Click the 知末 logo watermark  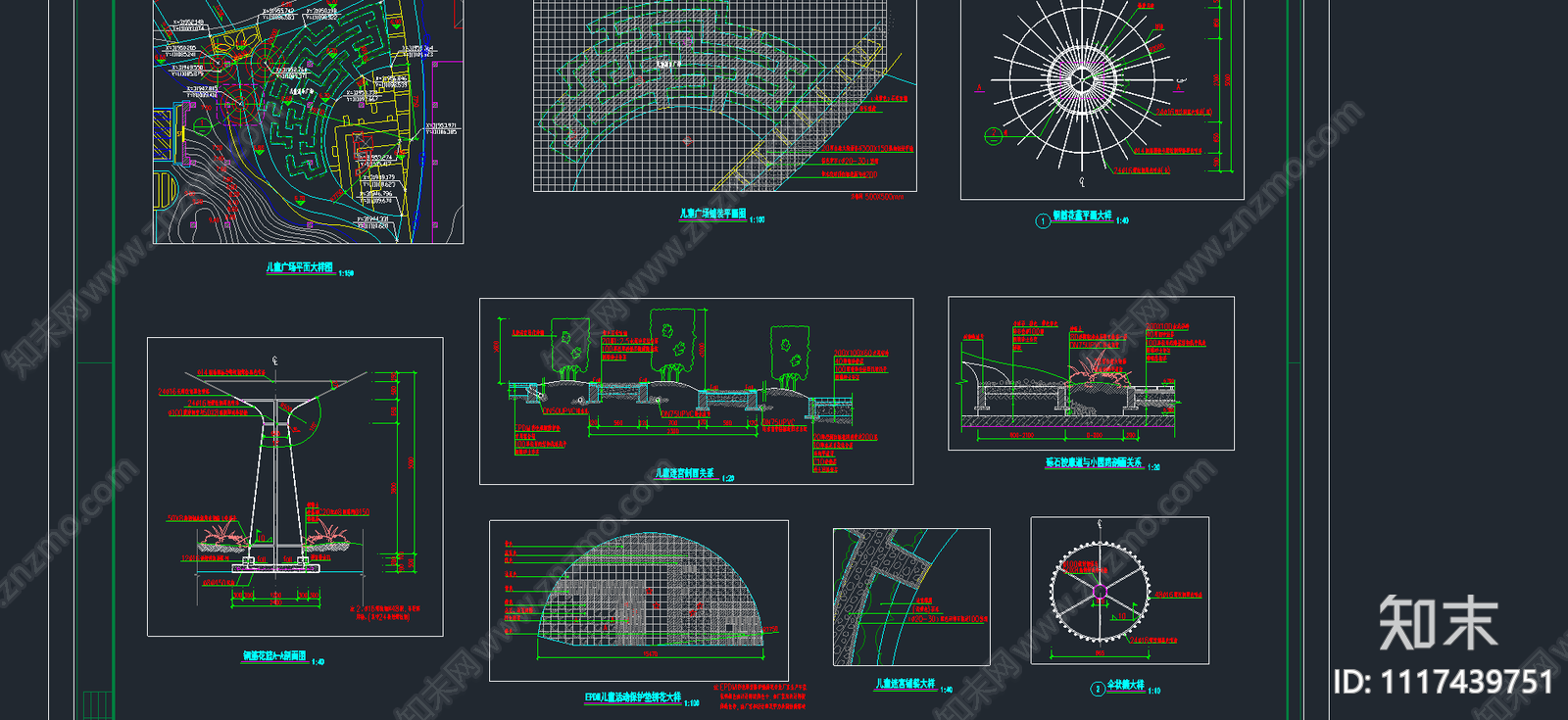(x=1438, y=622)
